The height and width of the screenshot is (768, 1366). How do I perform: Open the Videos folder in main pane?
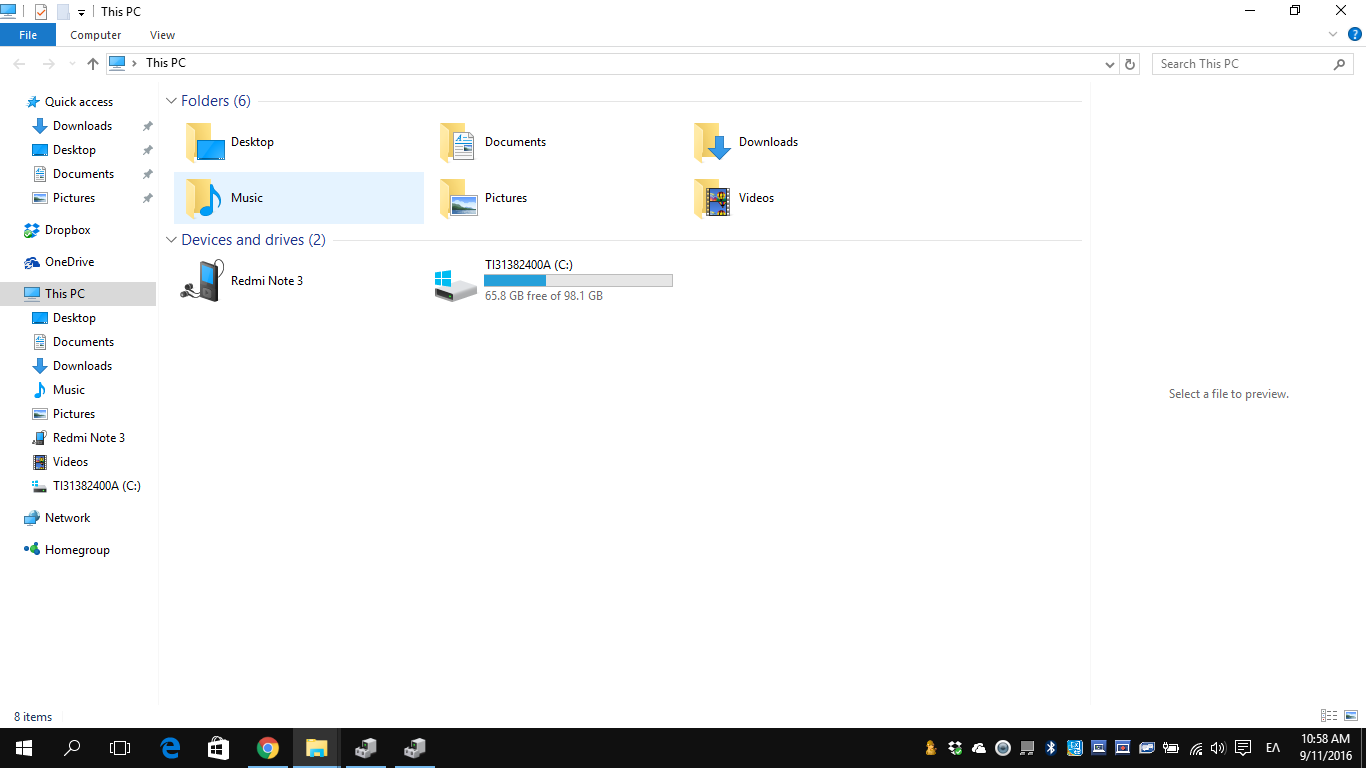[712, 198]
